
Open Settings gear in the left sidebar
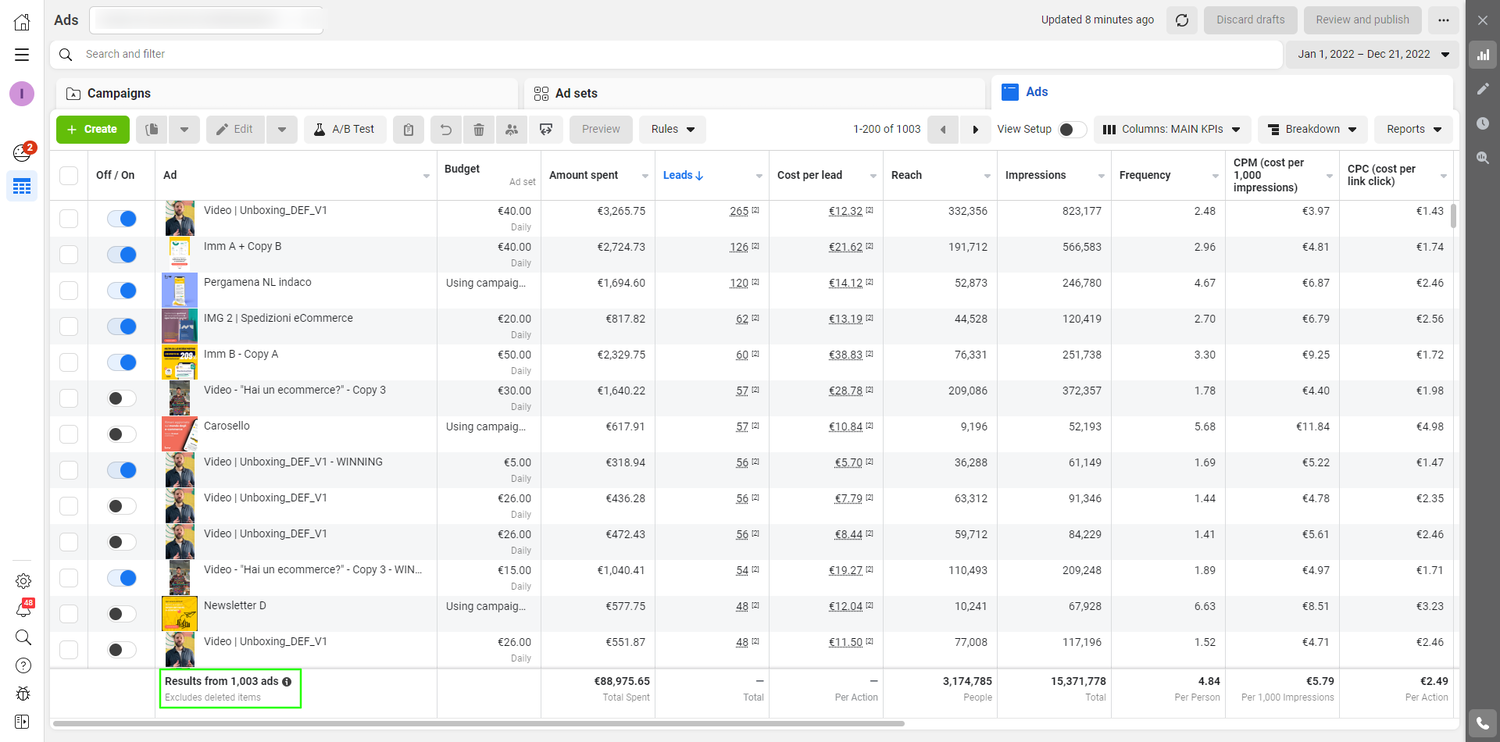tap(22, 581)
